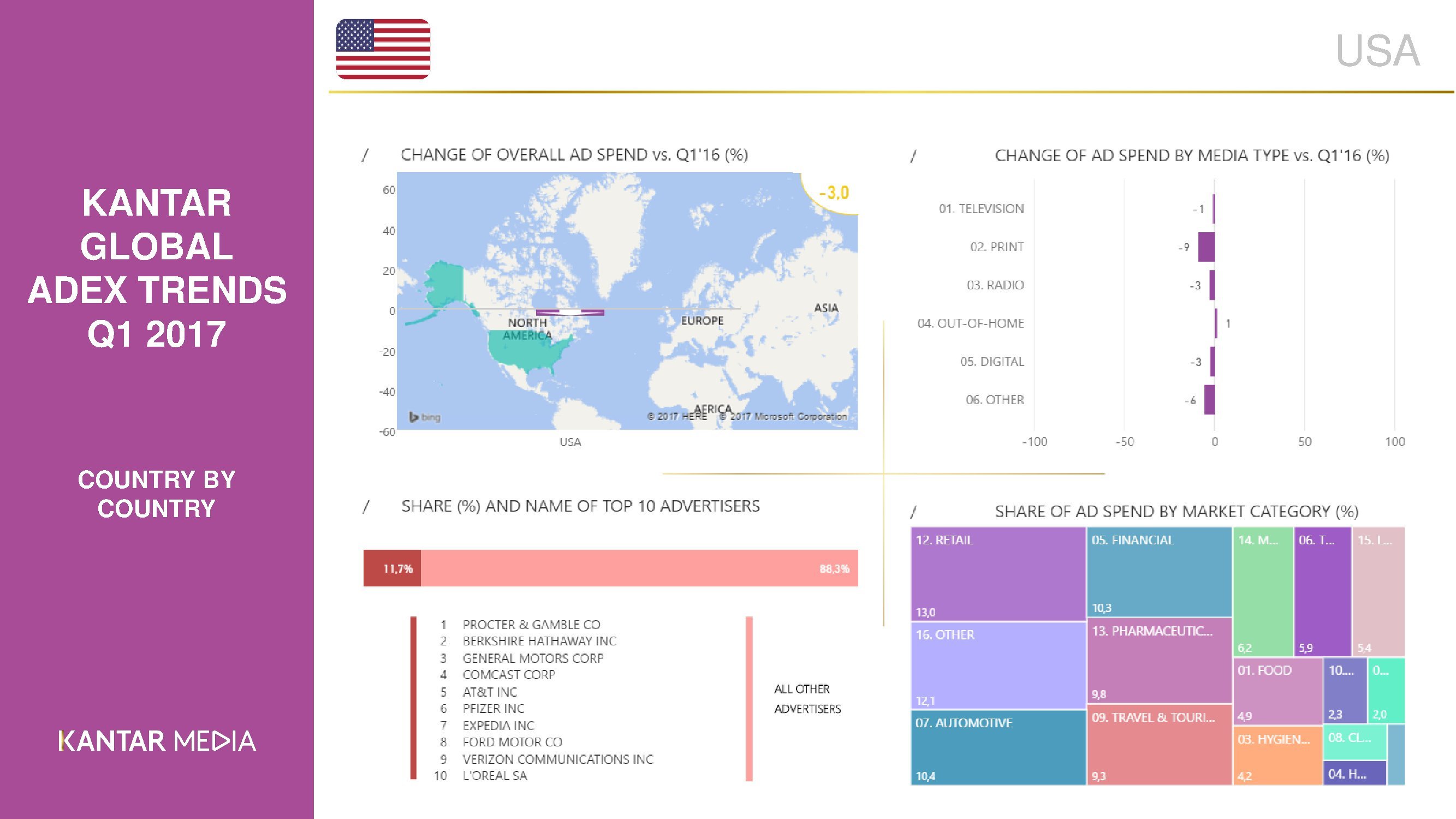Click the ALL OTHER ADVERTISERS legend
Viewport: 1456px width, 819px height.
click(807, 699)
